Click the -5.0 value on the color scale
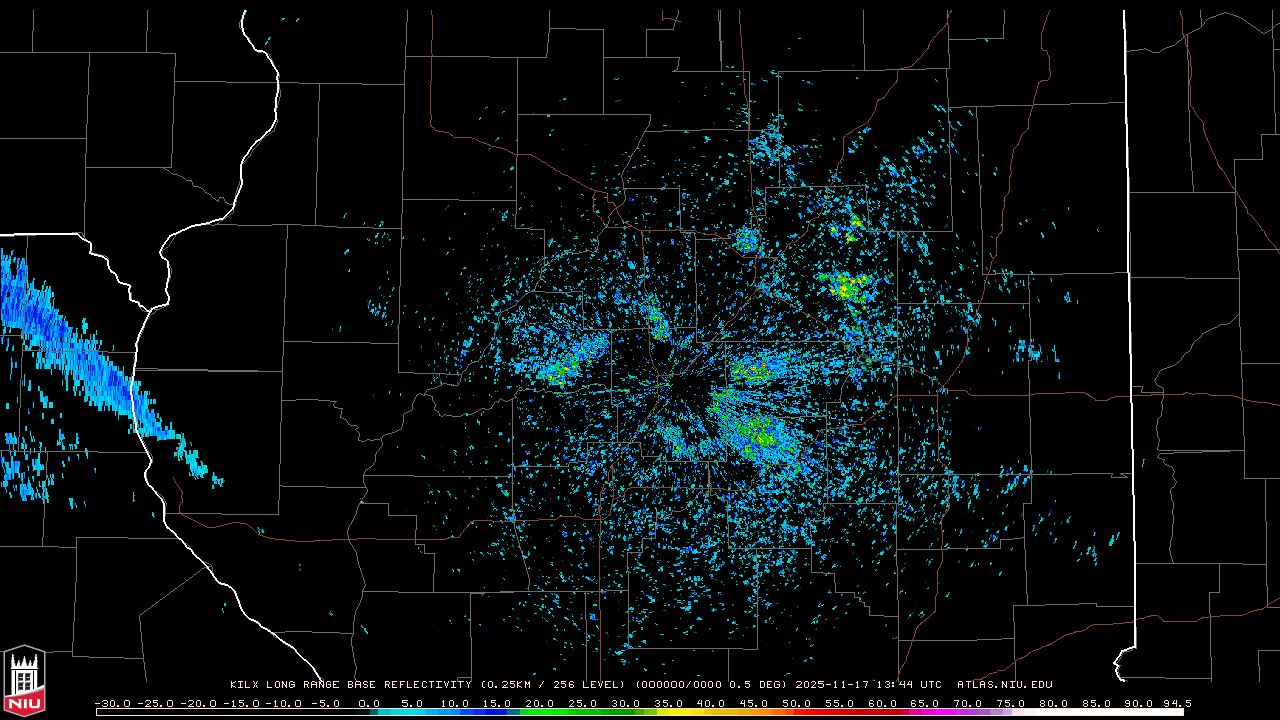Screen dimensions: 1280x720 [326, 703]
